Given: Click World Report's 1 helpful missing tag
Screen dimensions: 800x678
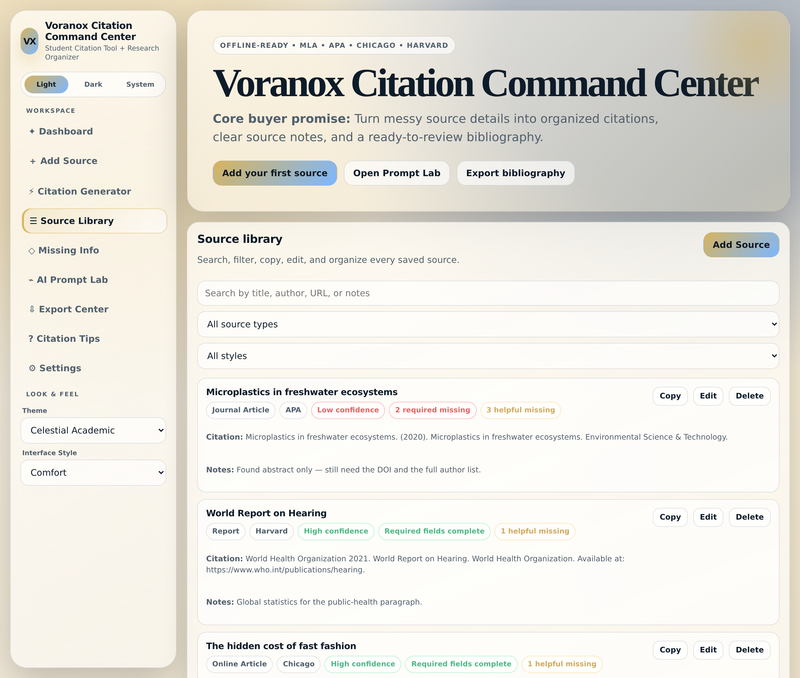Looking at the screenshot, I should [535, 532].
